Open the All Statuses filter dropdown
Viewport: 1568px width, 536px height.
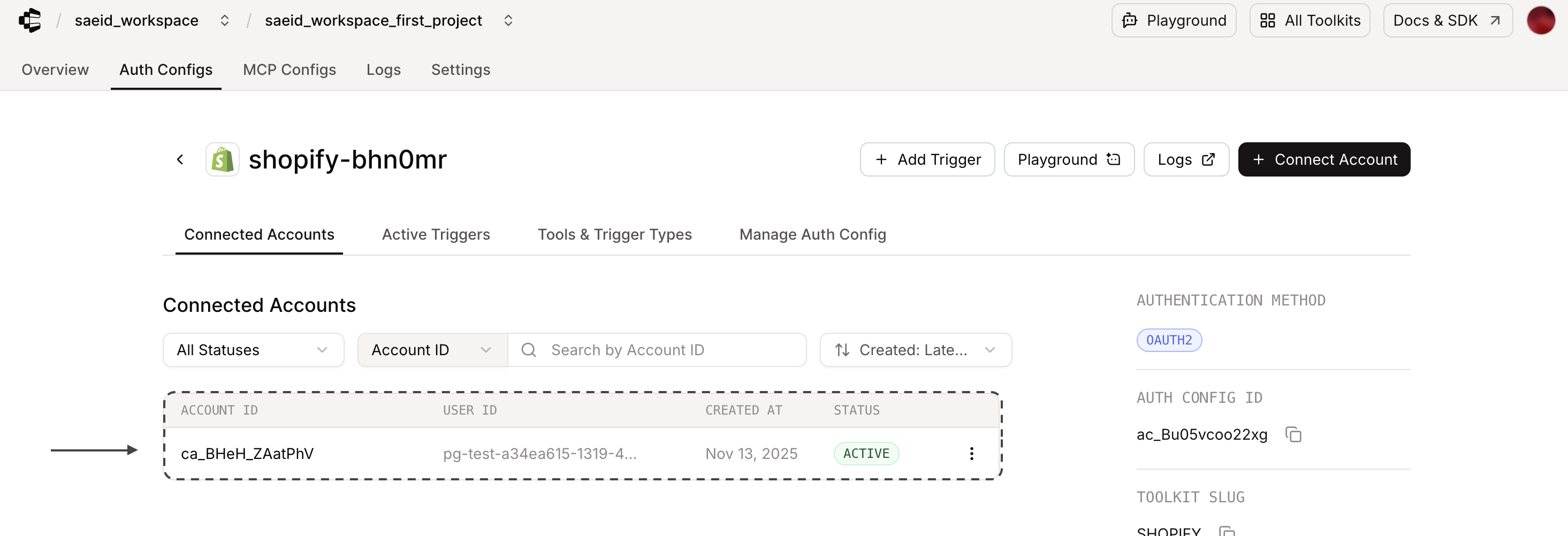pos(253,350)
